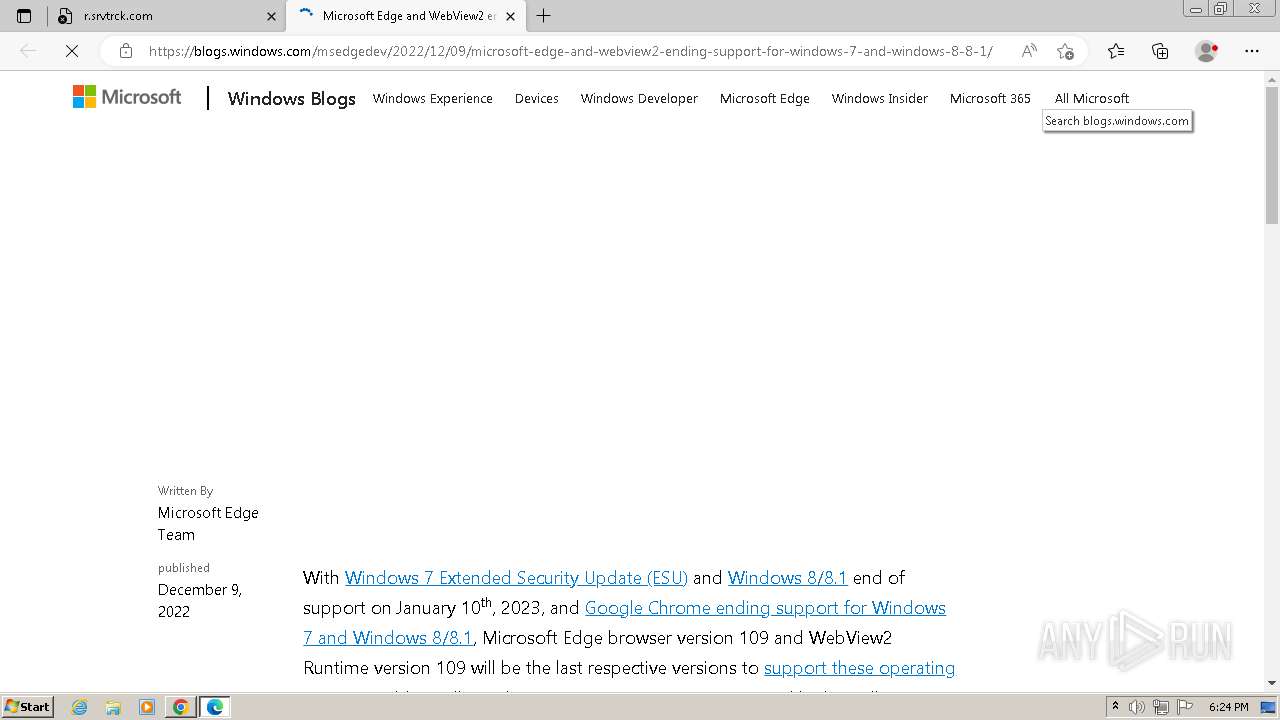Add this page to favorites
This screenshot has width=1280, height=720.
pyautogui.click(x=1065, y=51)
